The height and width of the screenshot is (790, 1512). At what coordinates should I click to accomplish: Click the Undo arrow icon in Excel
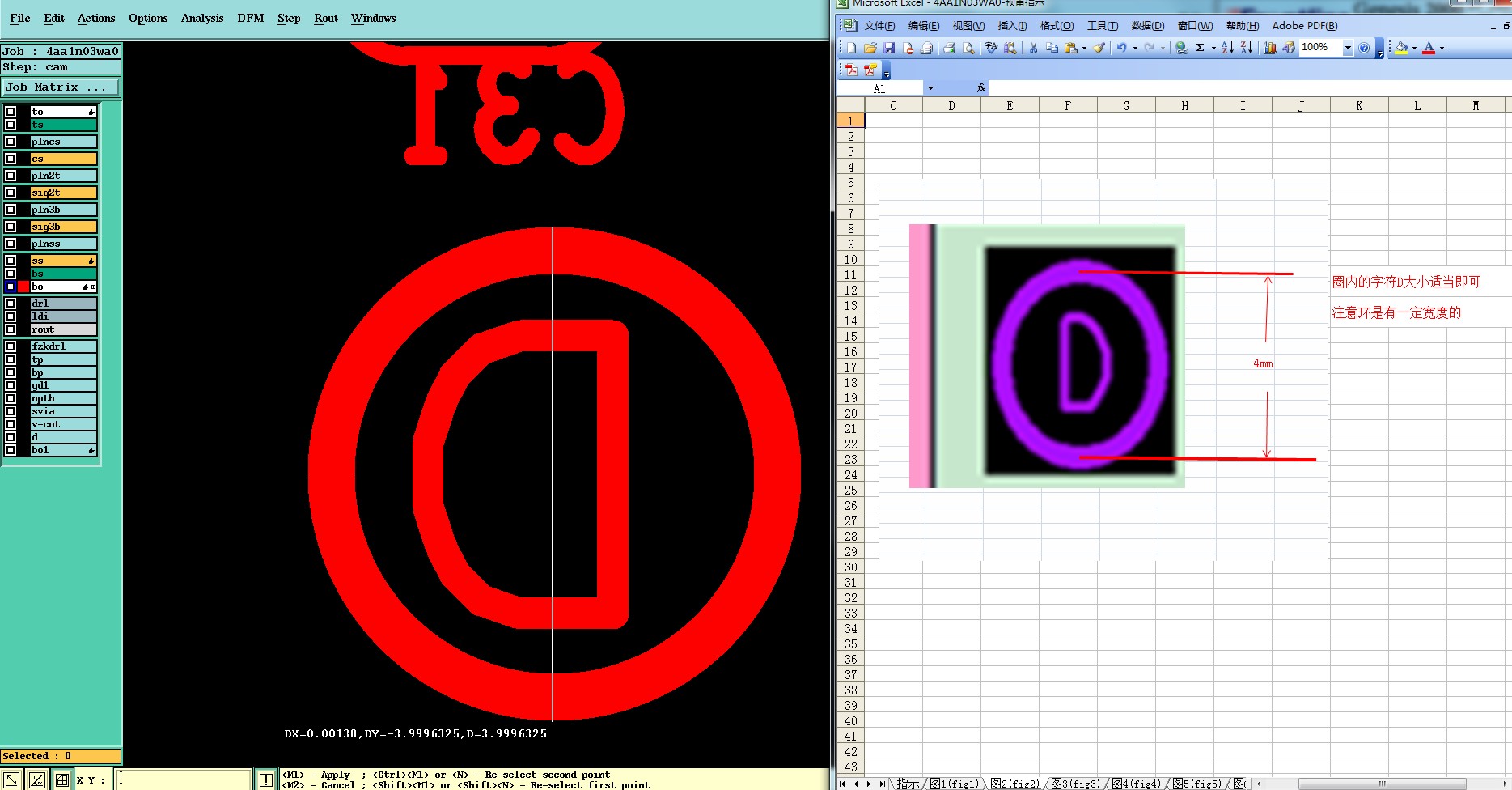[1122, 48]
